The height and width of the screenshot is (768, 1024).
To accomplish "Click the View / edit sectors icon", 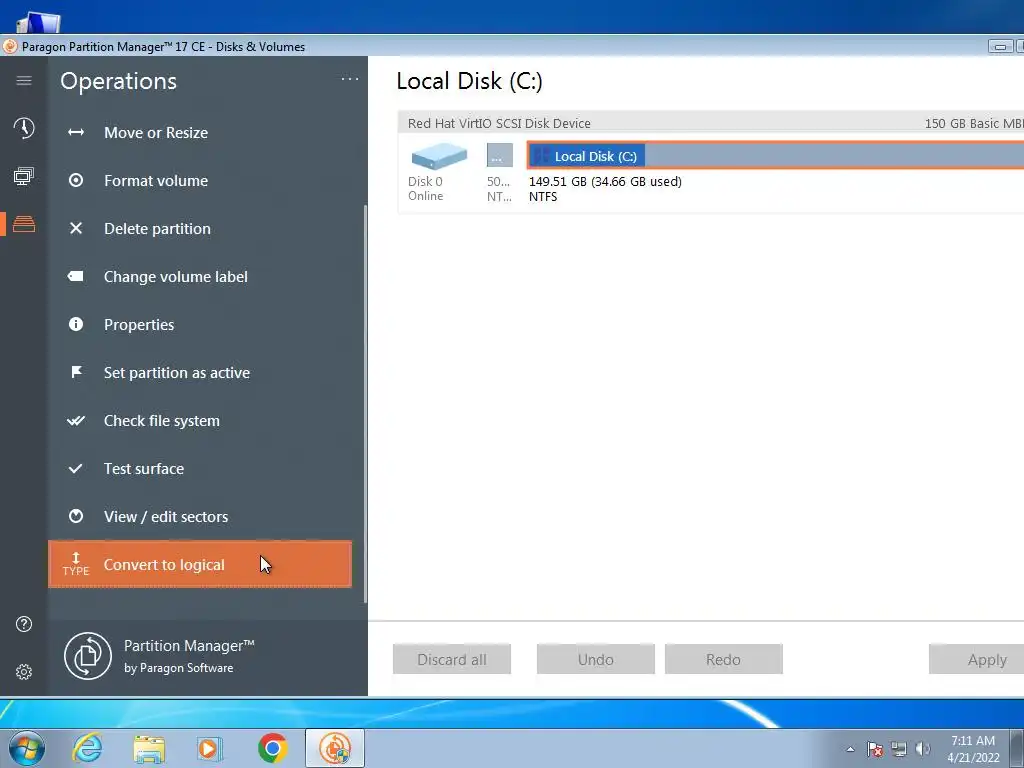I will (x=76, y=517).
